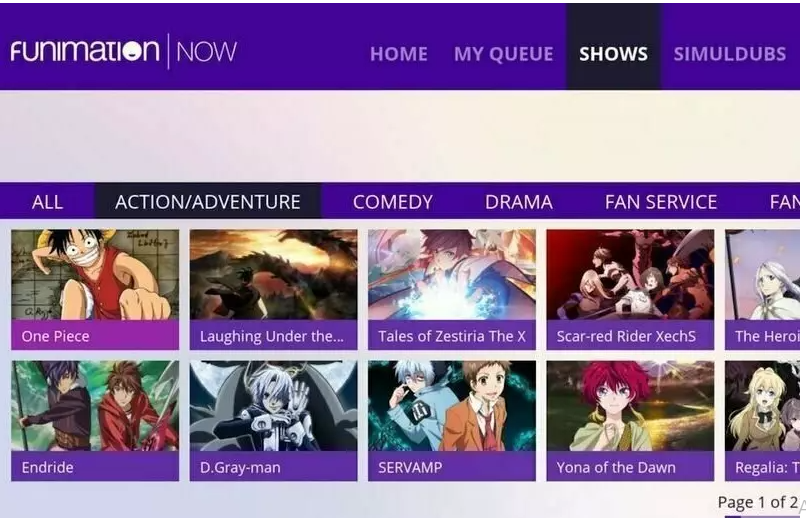Click the Page 1 of 2 indicator
Viewport: 806px width, 518px height.
tap(758, 502)
